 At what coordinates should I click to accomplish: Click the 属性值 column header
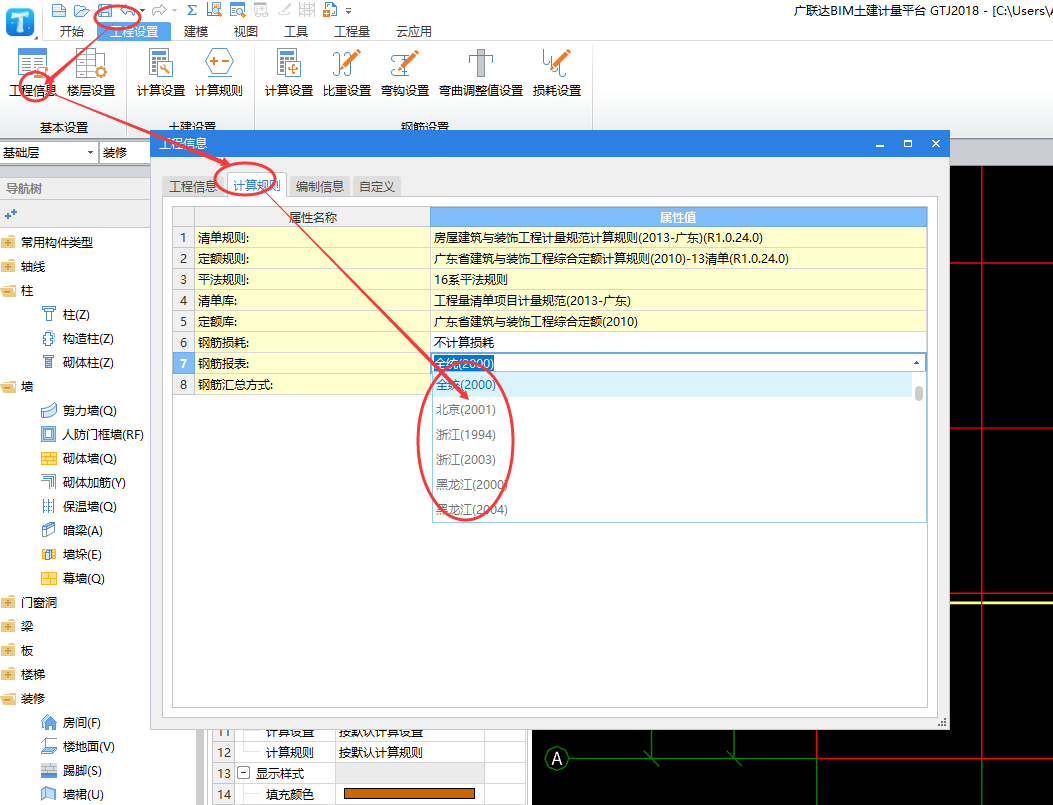[x=678, y=218]
